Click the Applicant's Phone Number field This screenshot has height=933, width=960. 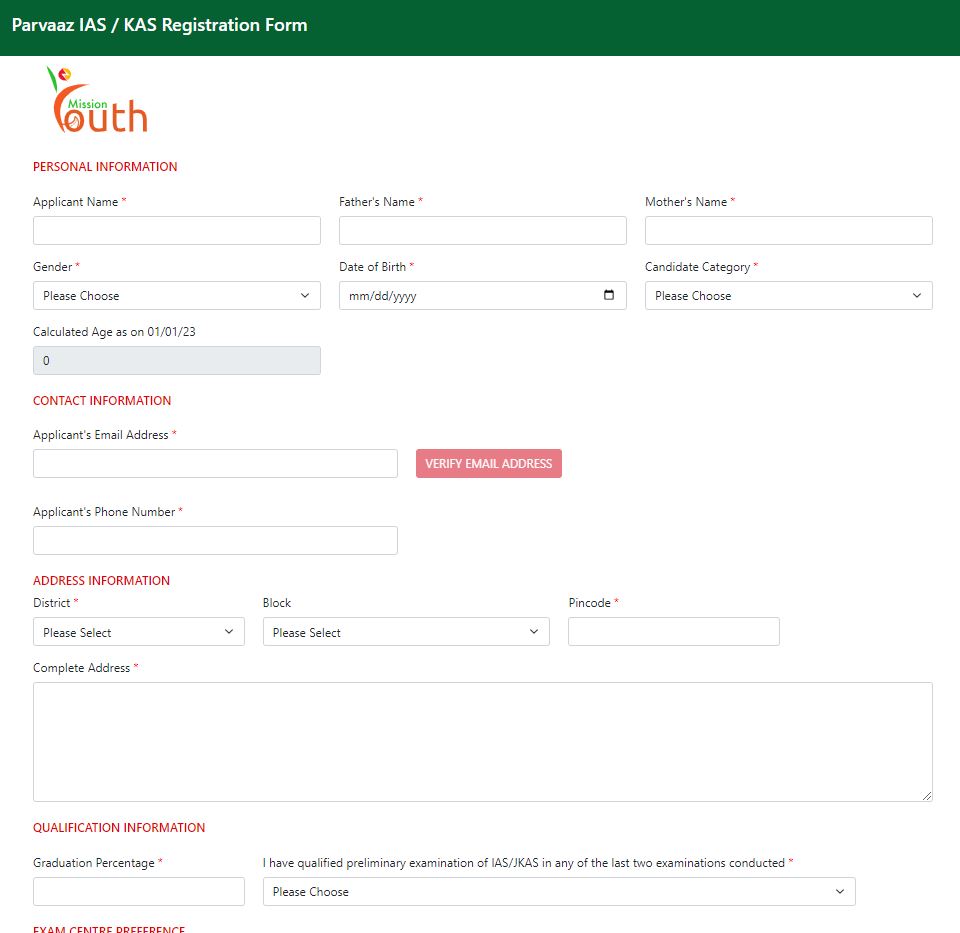coord(215,541)
